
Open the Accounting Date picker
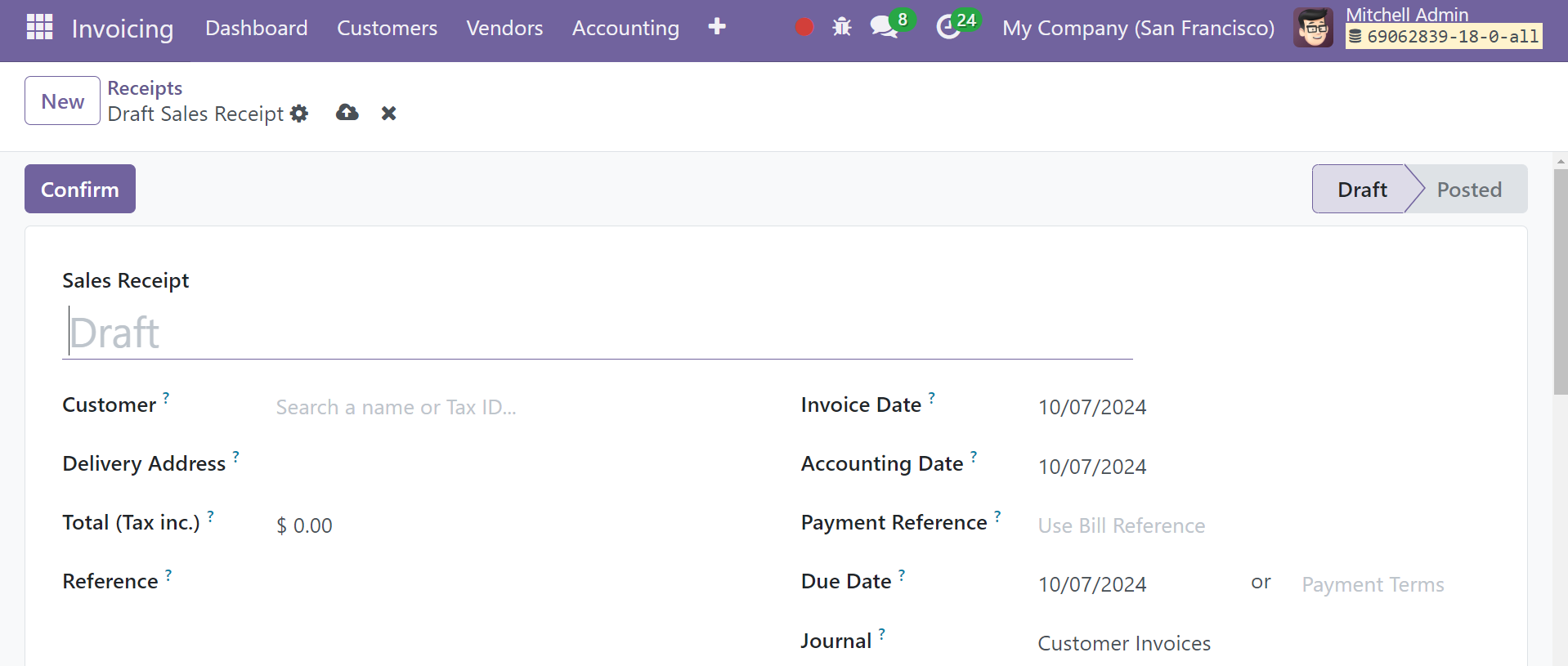click(1263, 467)
